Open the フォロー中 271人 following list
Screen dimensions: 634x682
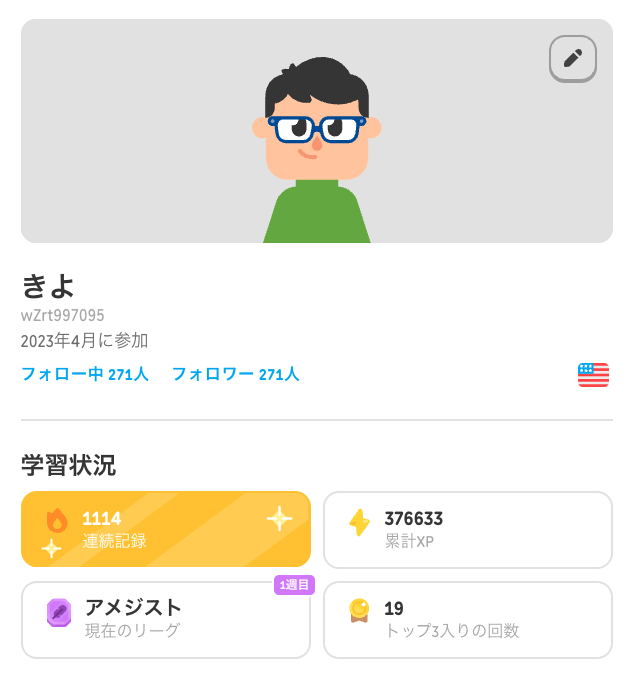[x=85, y=375]
